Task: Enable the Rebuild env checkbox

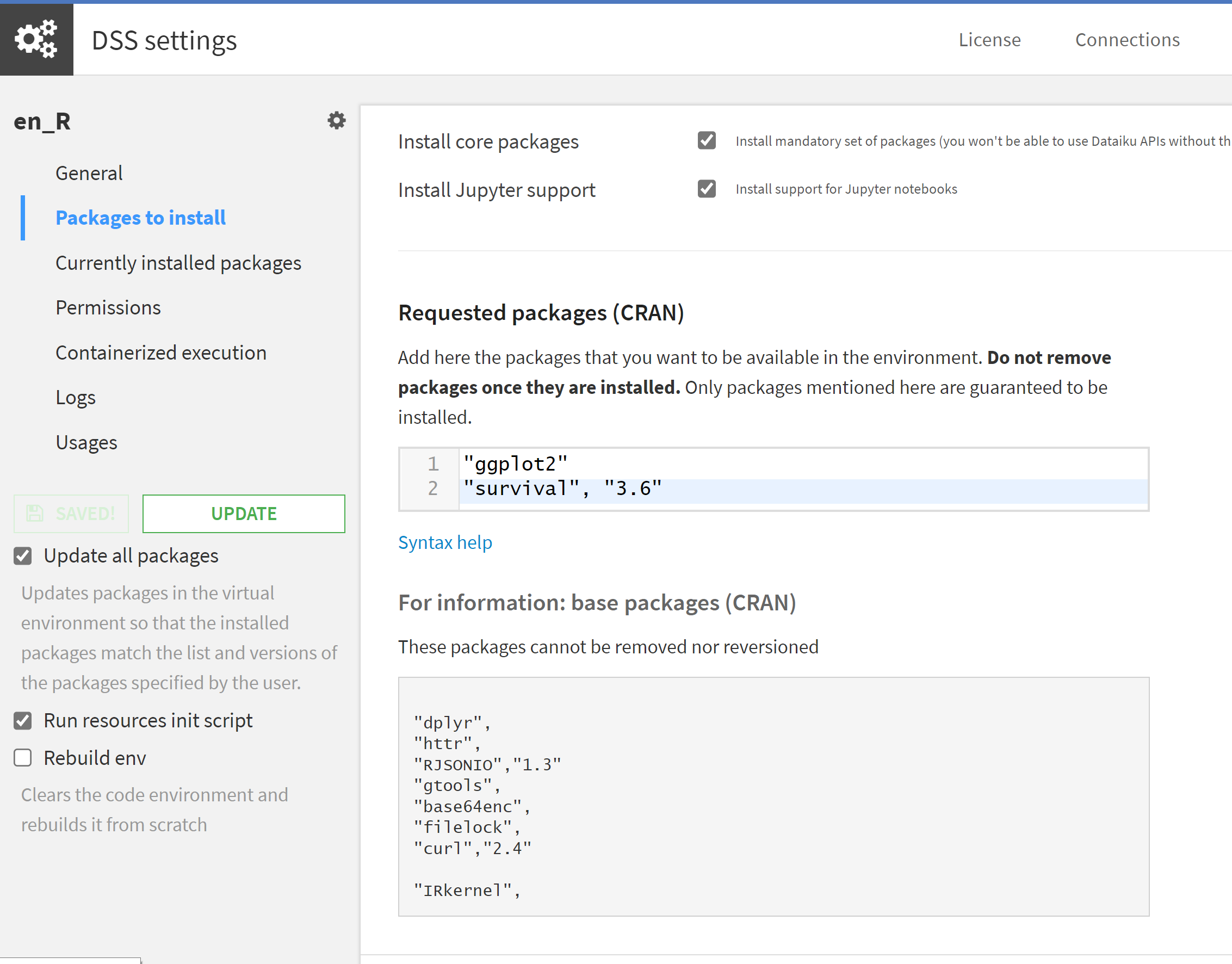Action: pos(23,758)
